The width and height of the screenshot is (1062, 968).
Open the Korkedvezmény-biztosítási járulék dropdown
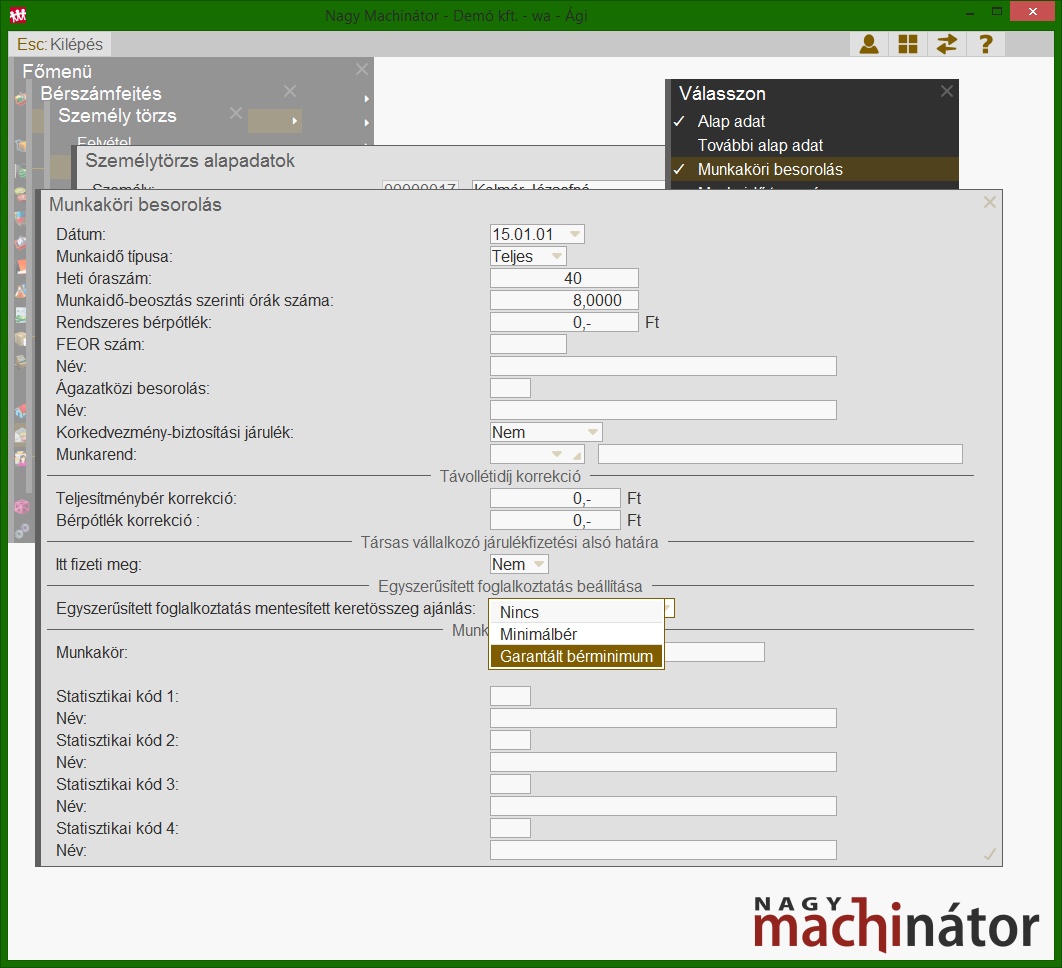click(593, 432)
